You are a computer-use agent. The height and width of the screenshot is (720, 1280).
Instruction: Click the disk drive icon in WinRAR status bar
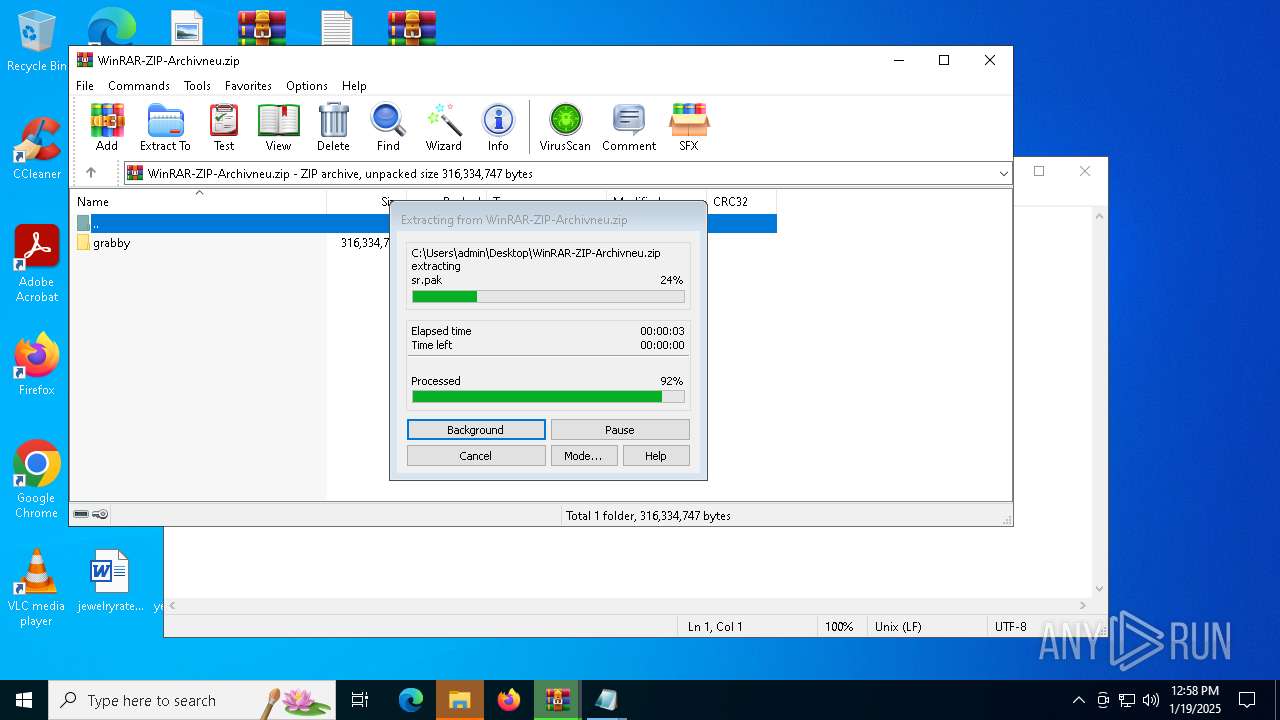81,514
